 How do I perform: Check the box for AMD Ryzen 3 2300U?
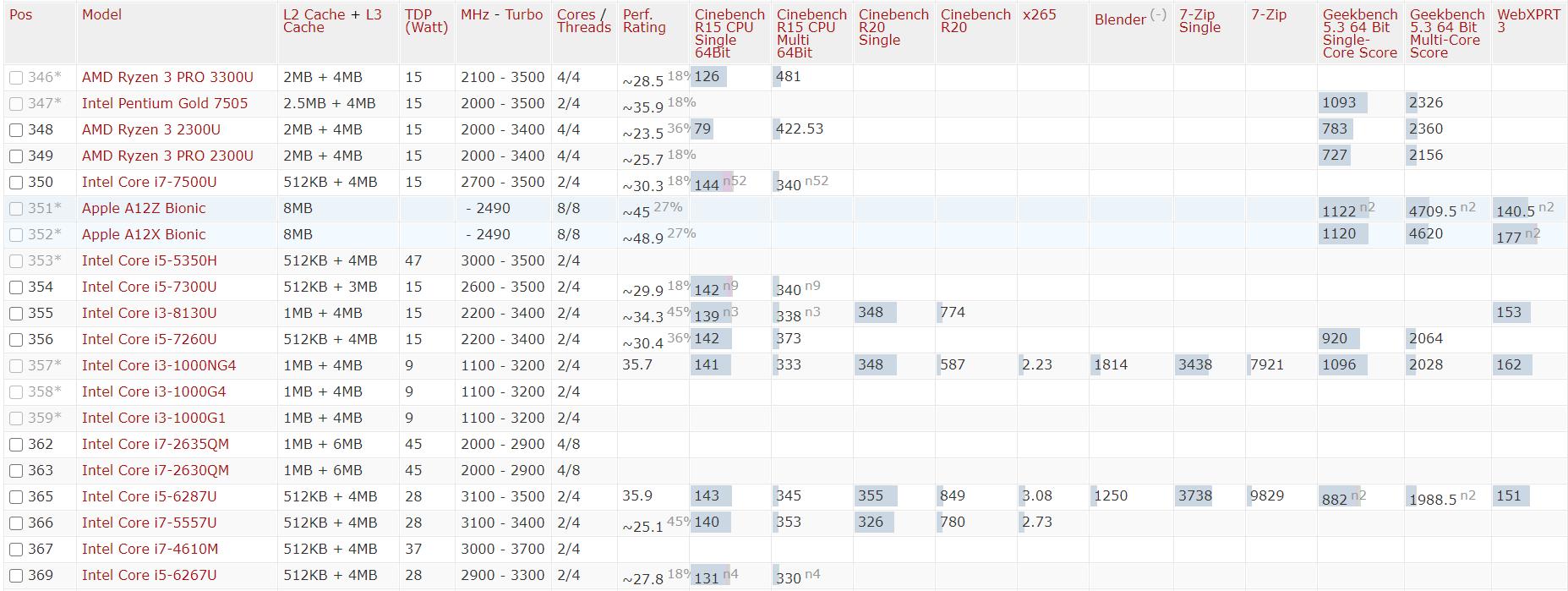click(x=16, y=130)
